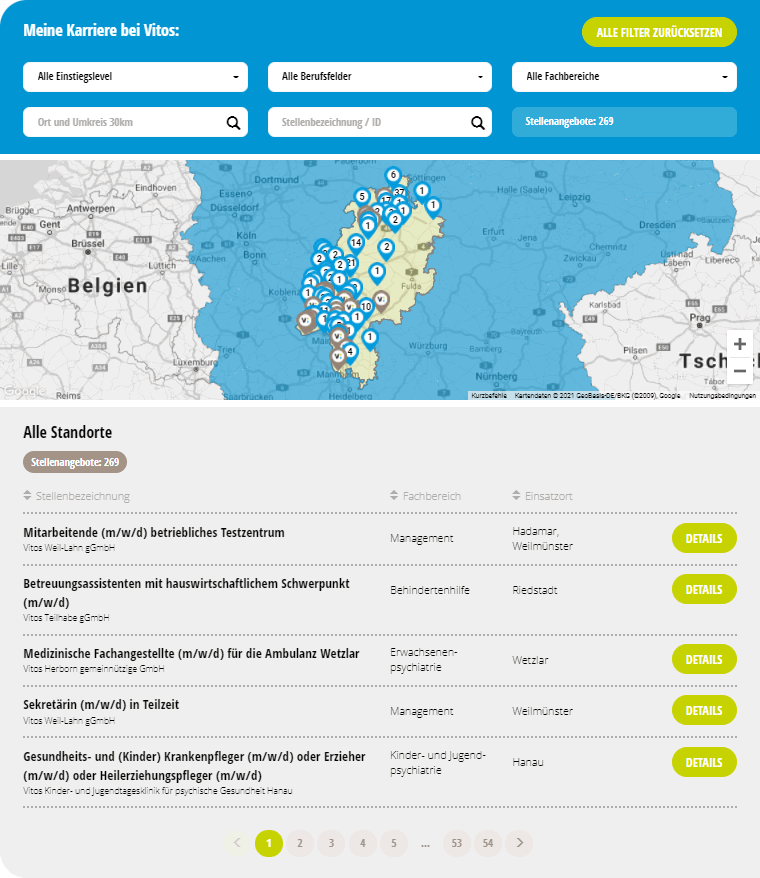Reset filters via Alle Filter zurücksetzen

[659, 32]
